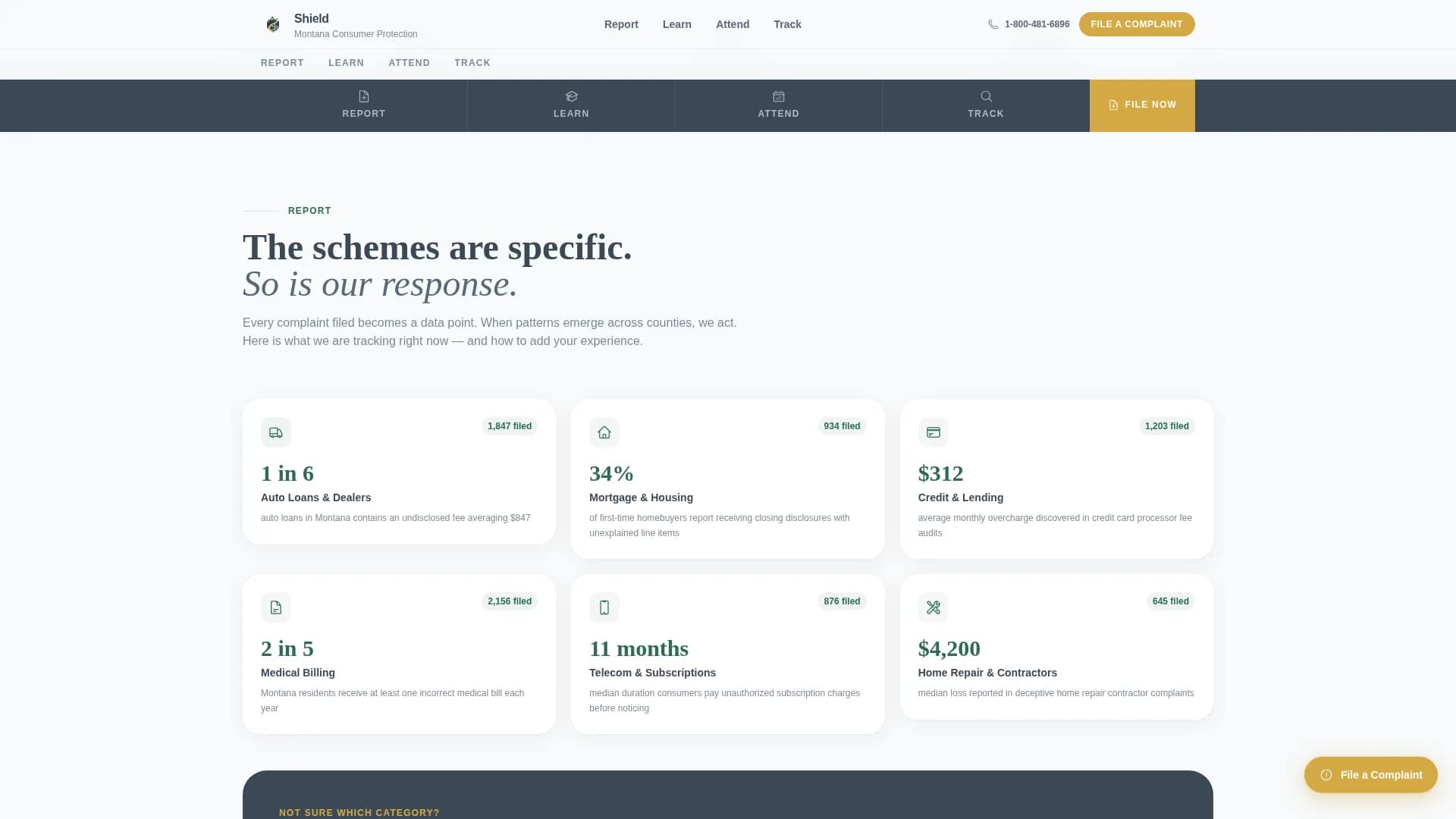The height and width of the screenshot is (819, 1456).
Task: Open the Telecom & Subscriptions card title
Action: click(x=652, y=673)
